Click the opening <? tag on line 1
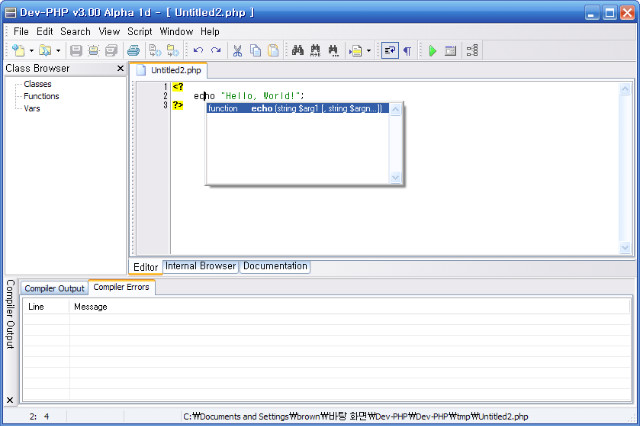 pyautogui.click(x=178, y=87)
